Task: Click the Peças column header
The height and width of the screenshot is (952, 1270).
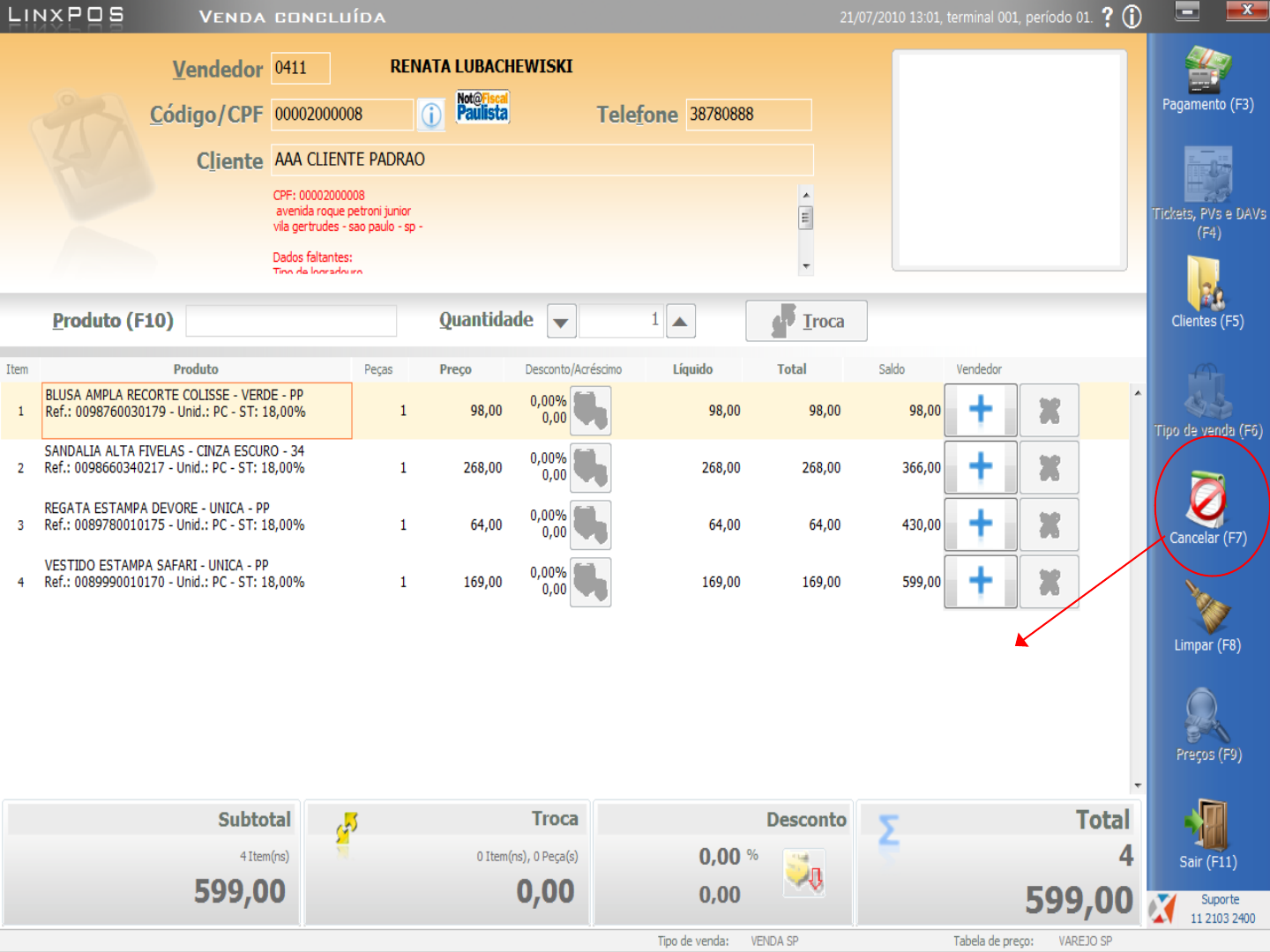Action: (x=378, y=369)
